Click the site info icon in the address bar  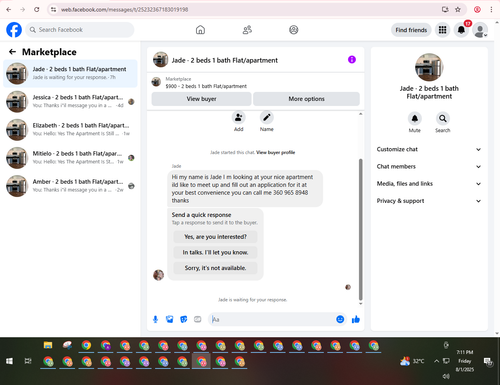click(x=53, y=10)
